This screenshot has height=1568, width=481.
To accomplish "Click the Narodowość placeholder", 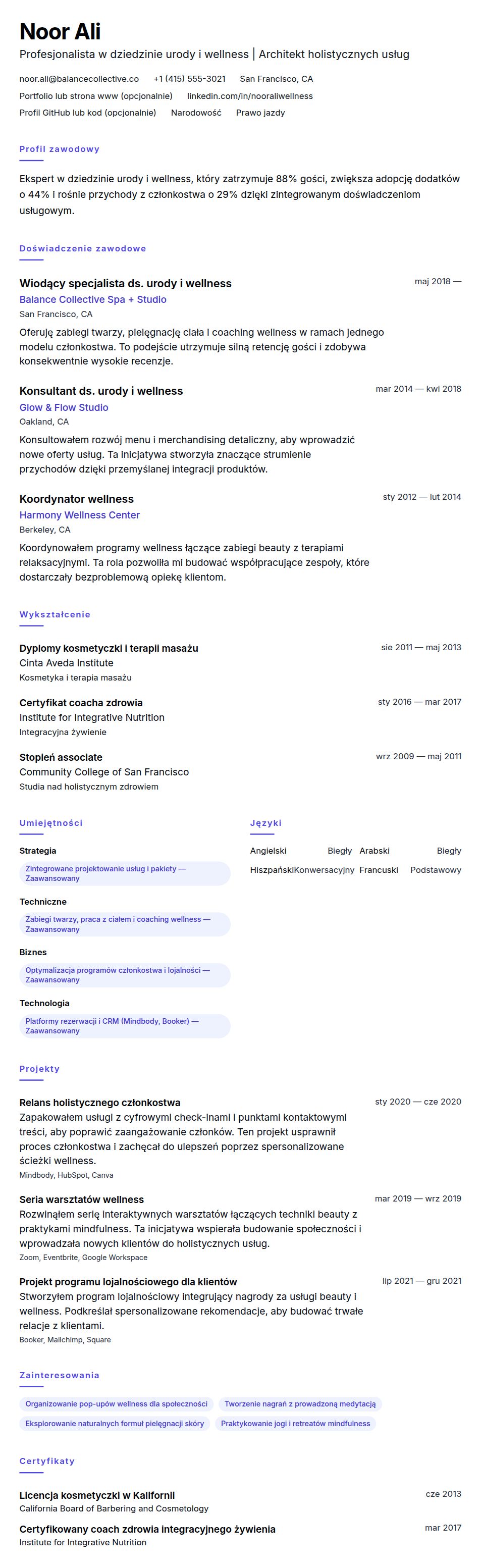I will 196,113.
